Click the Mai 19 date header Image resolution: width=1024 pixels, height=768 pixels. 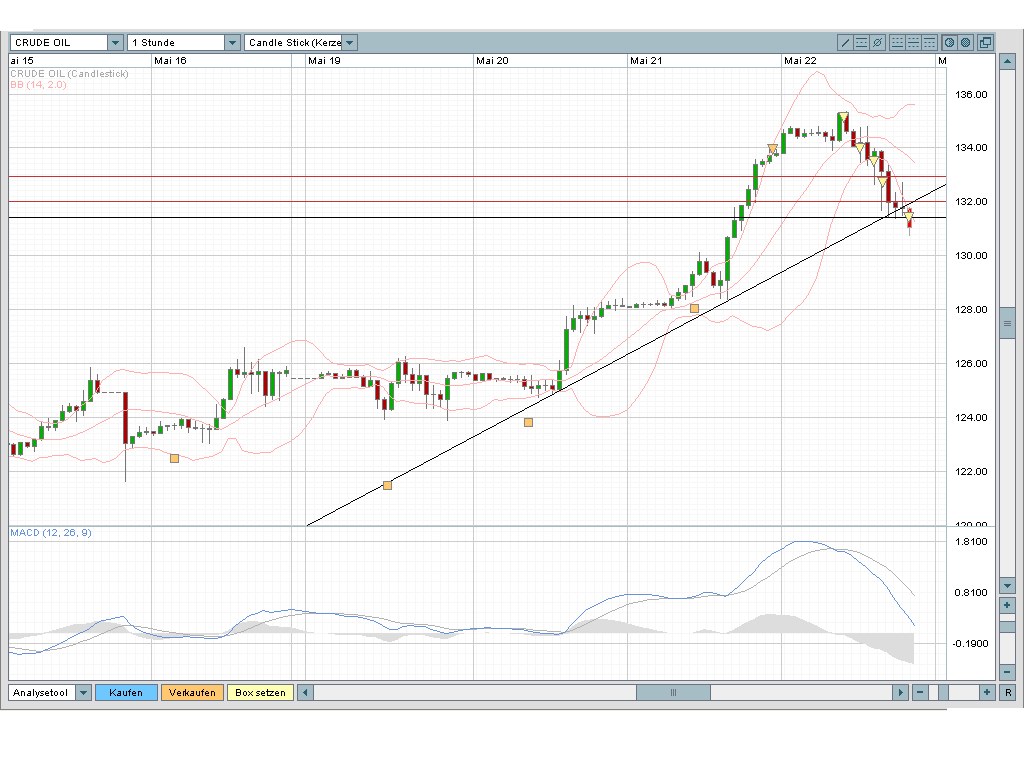(325, 61)
